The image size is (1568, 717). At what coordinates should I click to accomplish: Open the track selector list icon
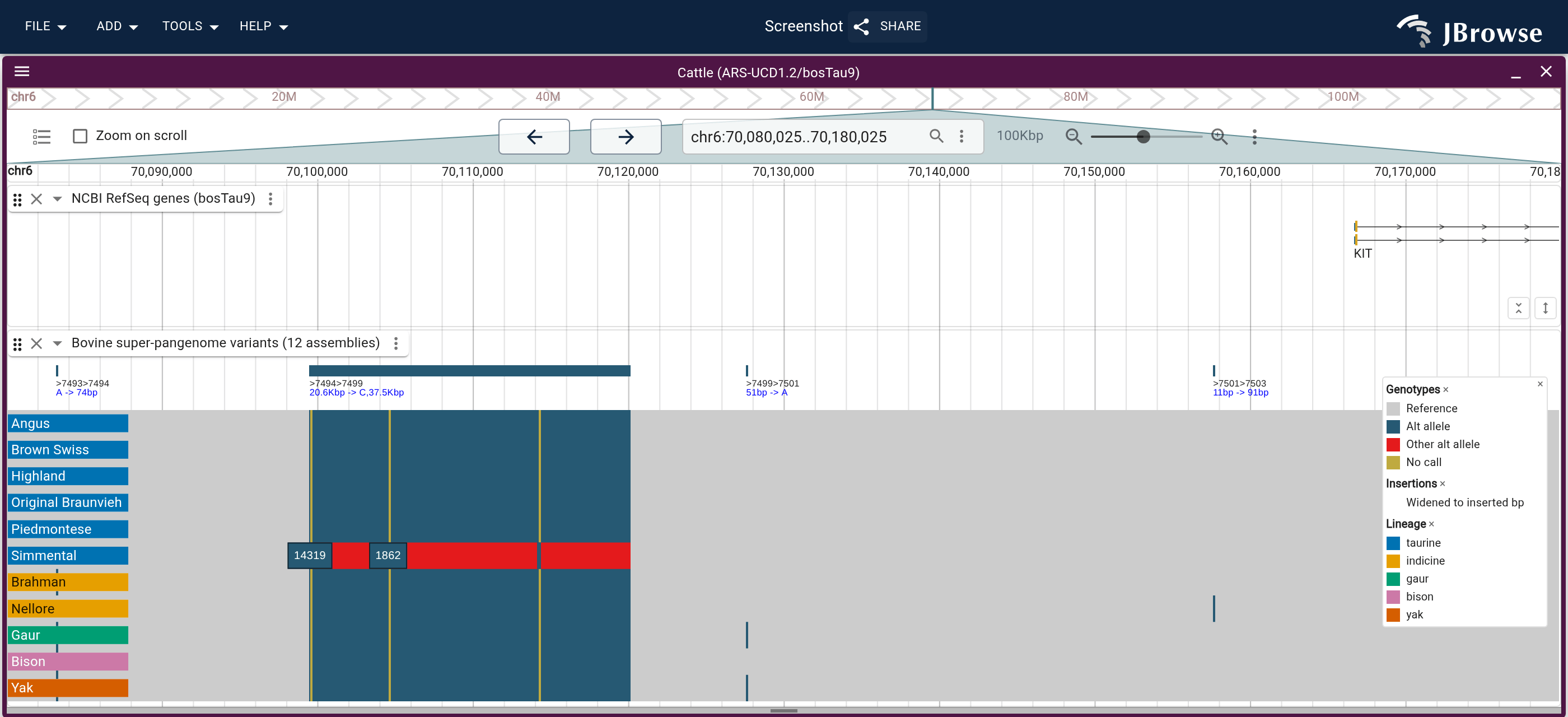click(x=41, y=136)
